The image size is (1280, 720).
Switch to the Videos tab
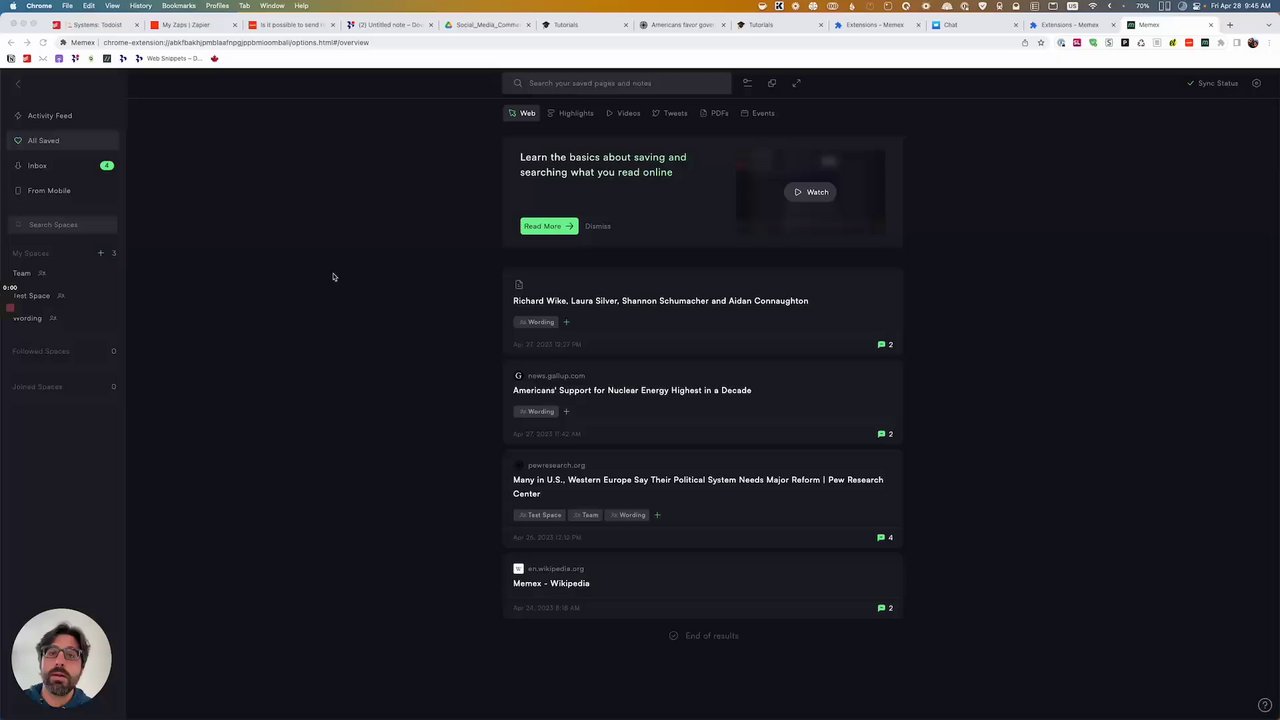[623, 113]
